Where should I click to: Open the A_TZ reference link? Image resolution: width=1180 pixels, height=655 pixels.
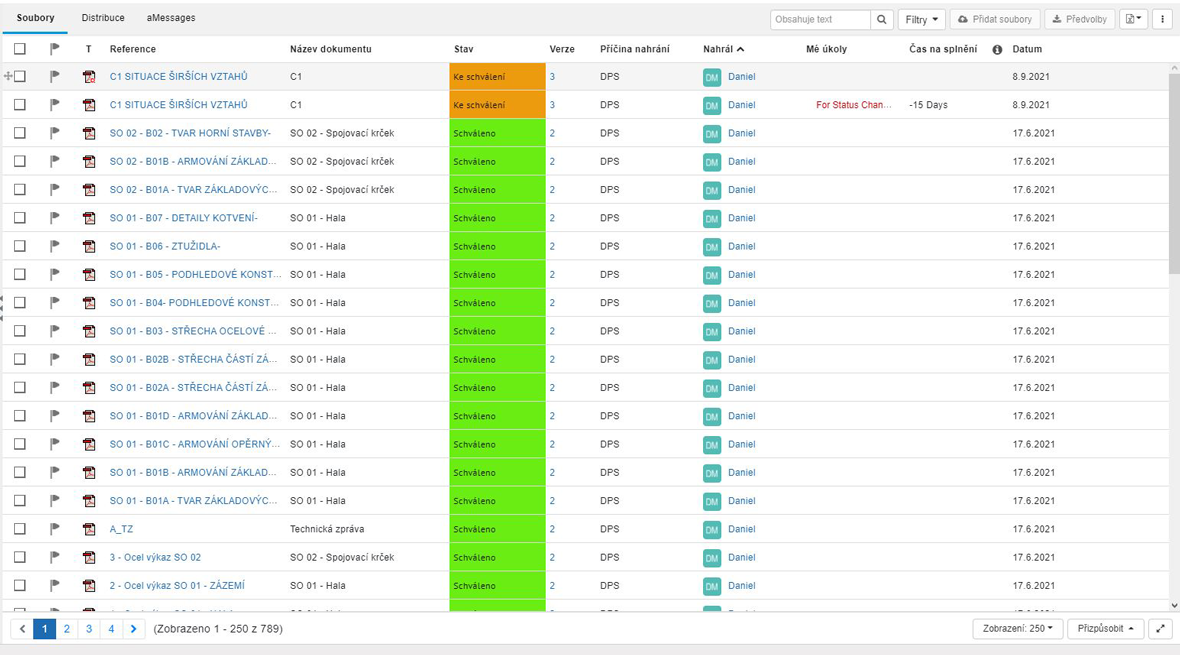tap(121, 529)
